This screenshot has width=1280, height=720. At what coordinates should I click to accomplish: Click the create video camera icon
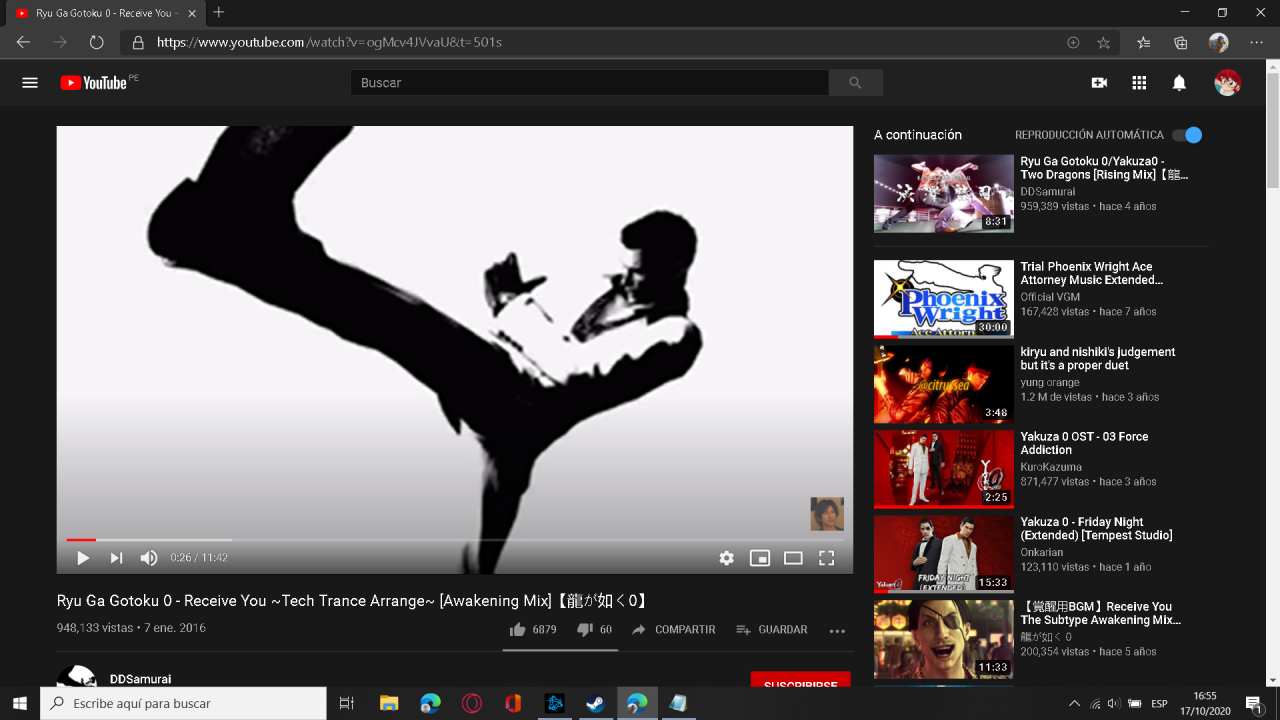coord(1099,83)
